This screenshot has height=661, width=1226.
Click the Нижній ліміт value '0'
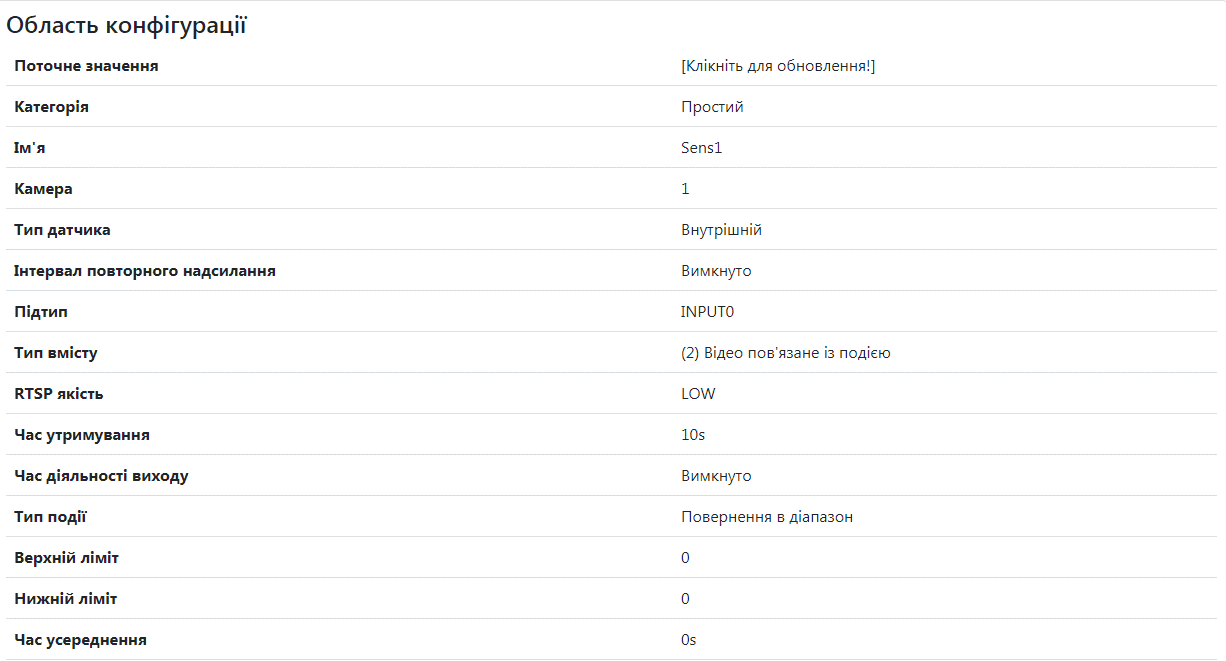coord(685,599)
